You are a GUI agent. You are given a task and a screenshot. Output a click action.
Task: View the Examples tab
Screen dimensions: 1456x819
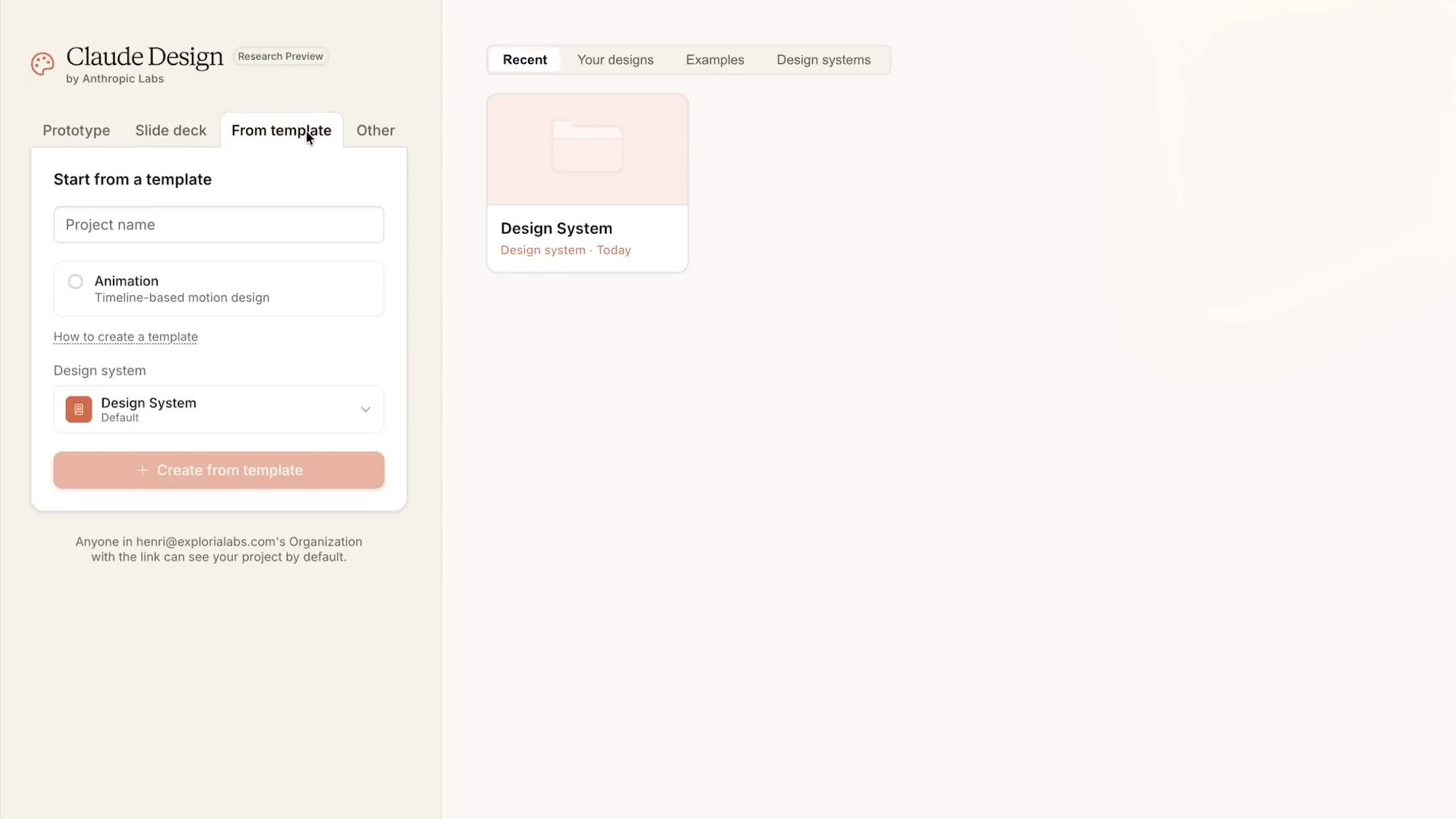click(x=714, y=60)
